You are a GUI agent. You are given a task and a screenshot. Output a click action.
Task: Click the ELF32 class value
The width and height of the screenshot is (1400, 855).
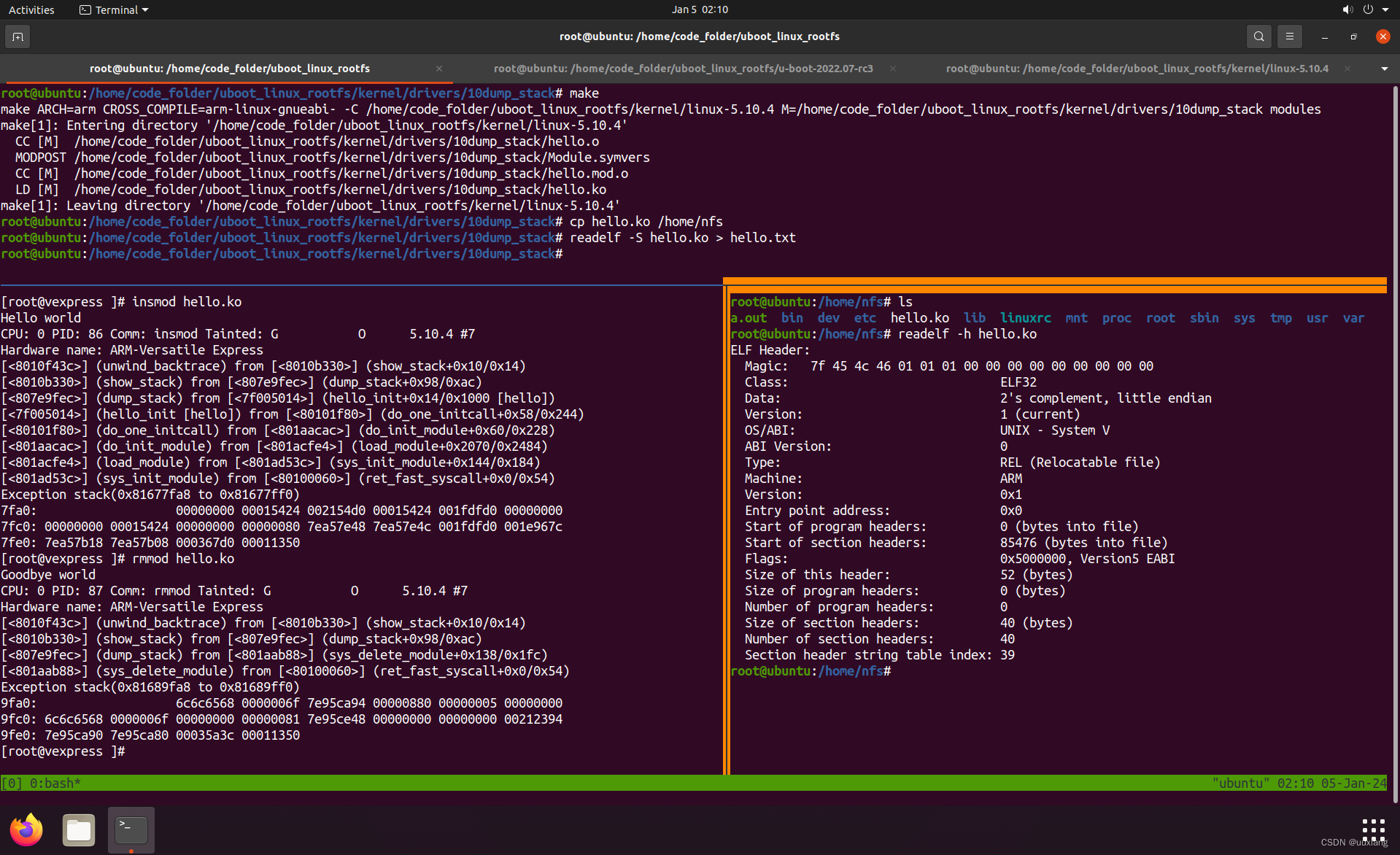1018,382
